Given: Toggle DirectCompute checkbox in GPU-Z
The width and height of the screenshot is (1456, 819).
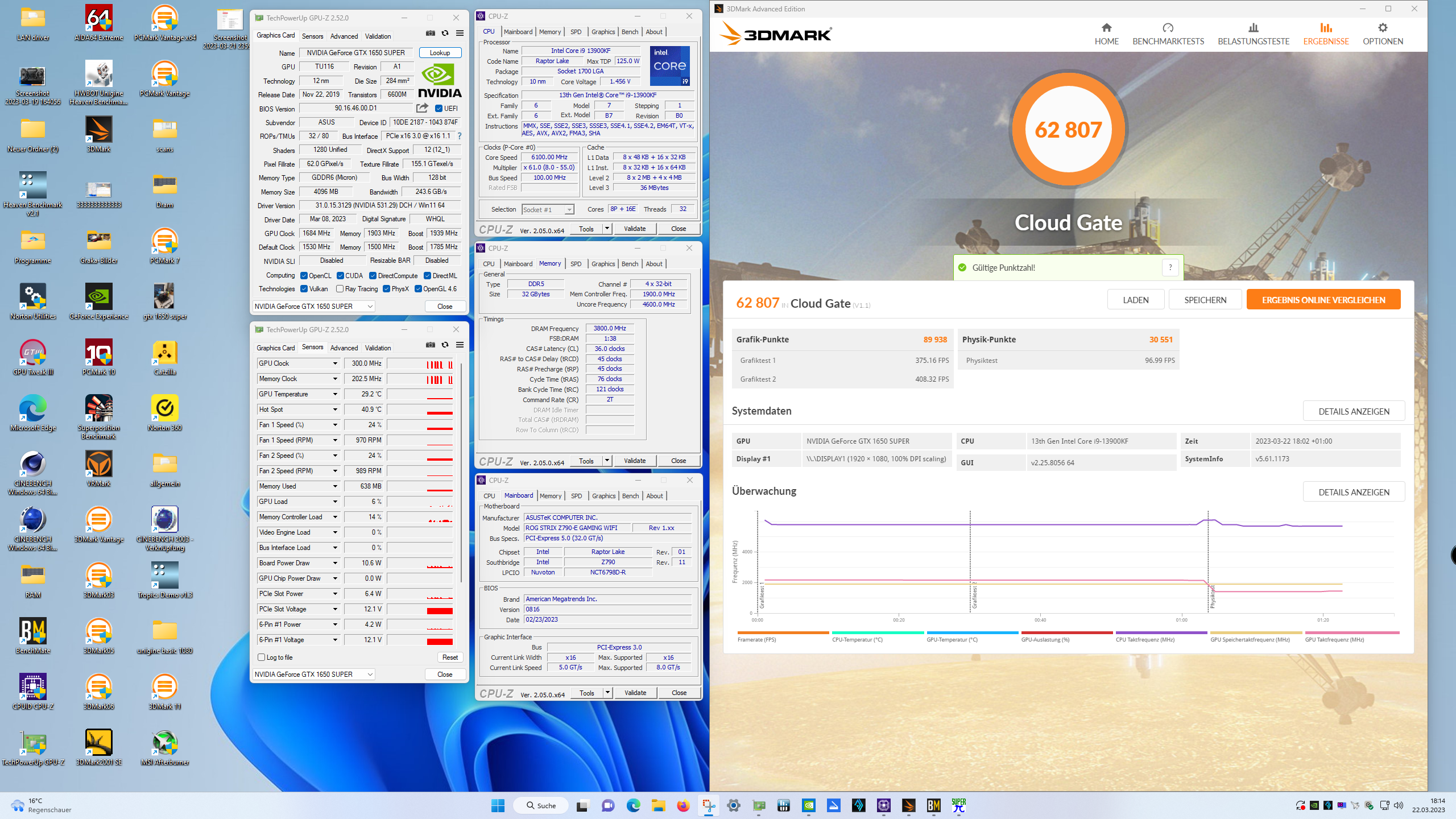Looking at the screenshot, I should click(373, 276).
